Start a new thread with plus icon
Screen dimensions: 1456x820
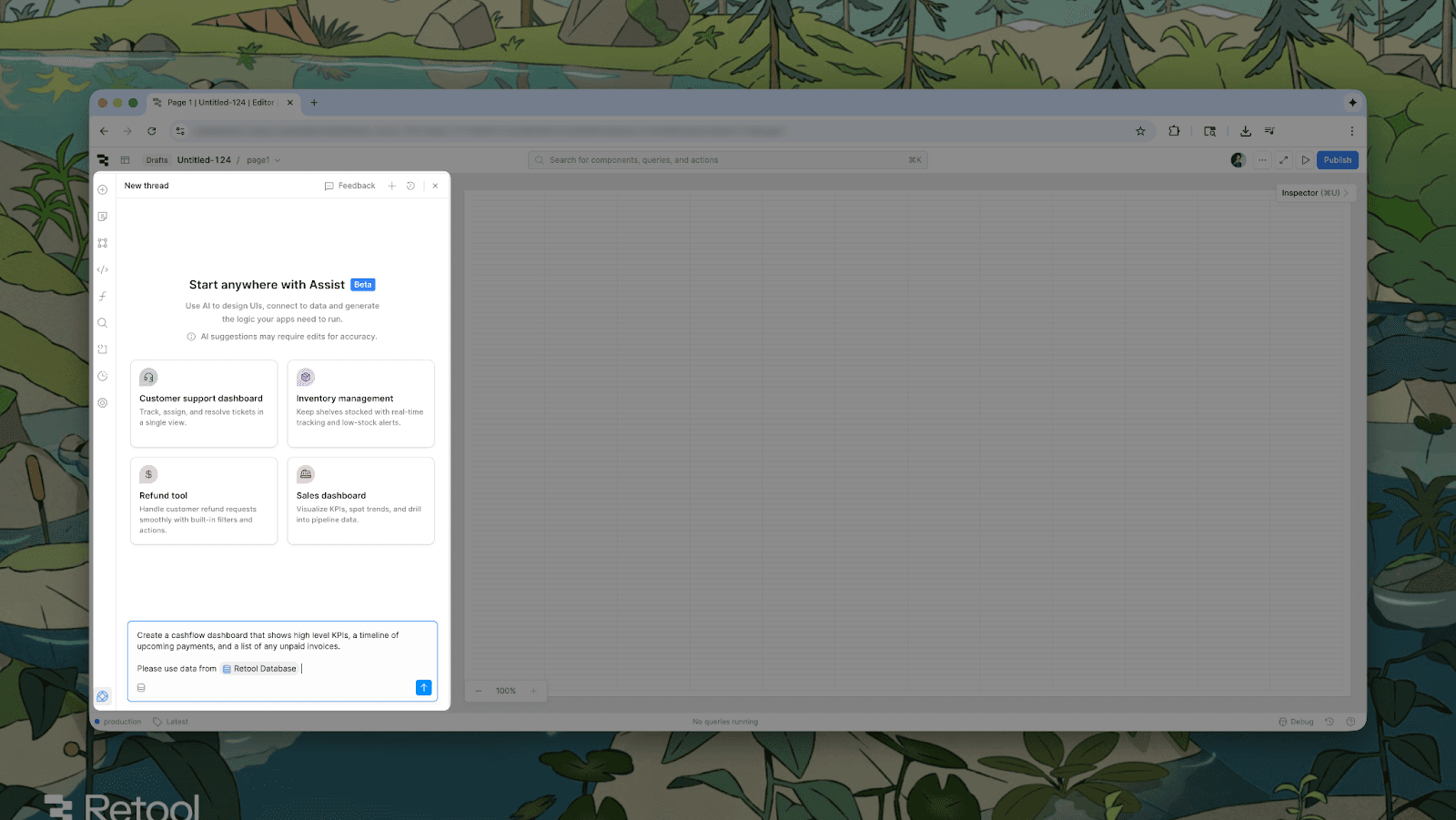coord(392,186)
